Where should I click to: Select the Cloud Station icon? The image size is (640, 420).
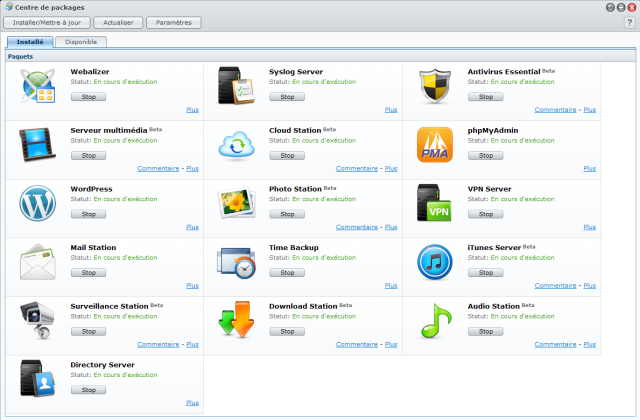point(237,147)
